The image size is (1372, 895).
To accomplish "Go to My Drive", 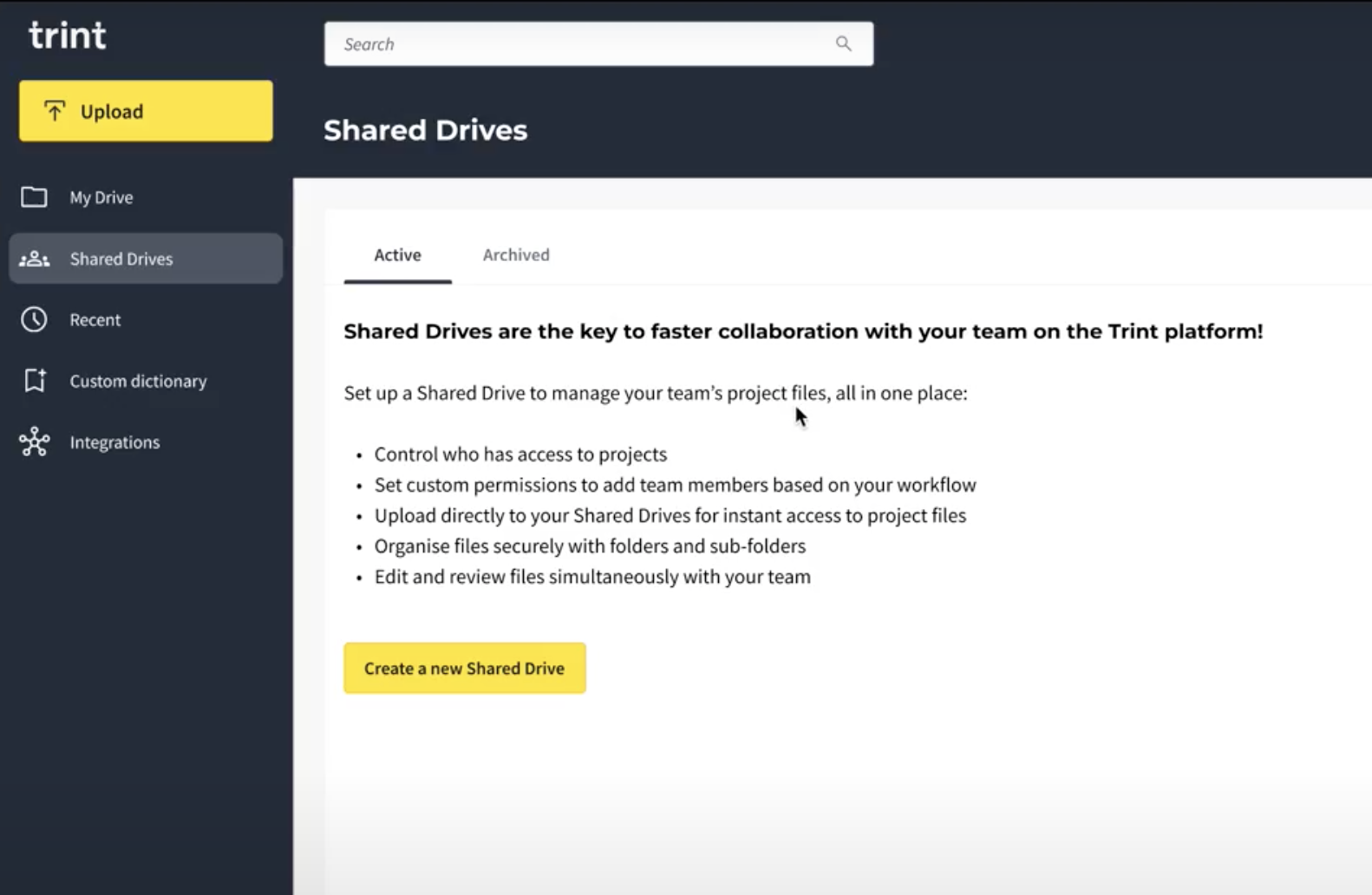I will pos(146,197).
